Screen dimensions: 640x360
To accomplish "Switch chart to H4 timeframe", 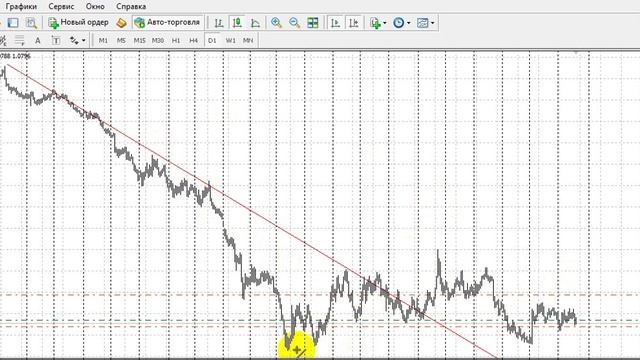I will pos(193,40).
